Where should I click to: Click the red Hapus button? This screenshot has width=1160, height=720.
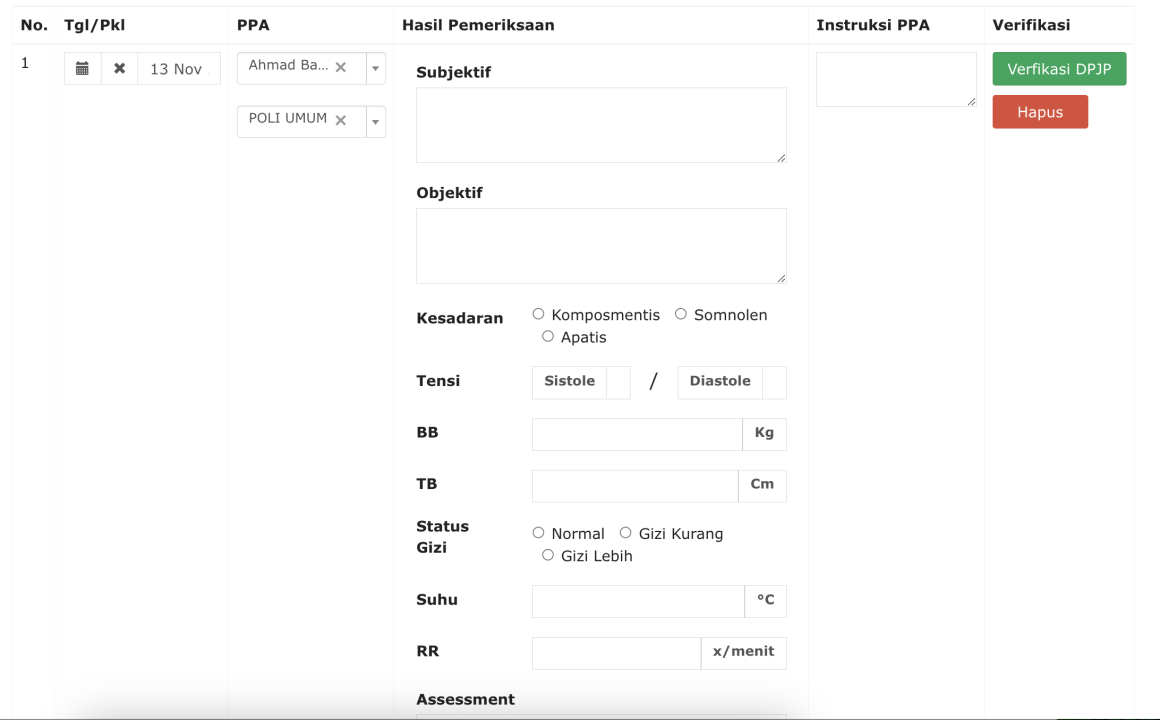click(1040, 112)
